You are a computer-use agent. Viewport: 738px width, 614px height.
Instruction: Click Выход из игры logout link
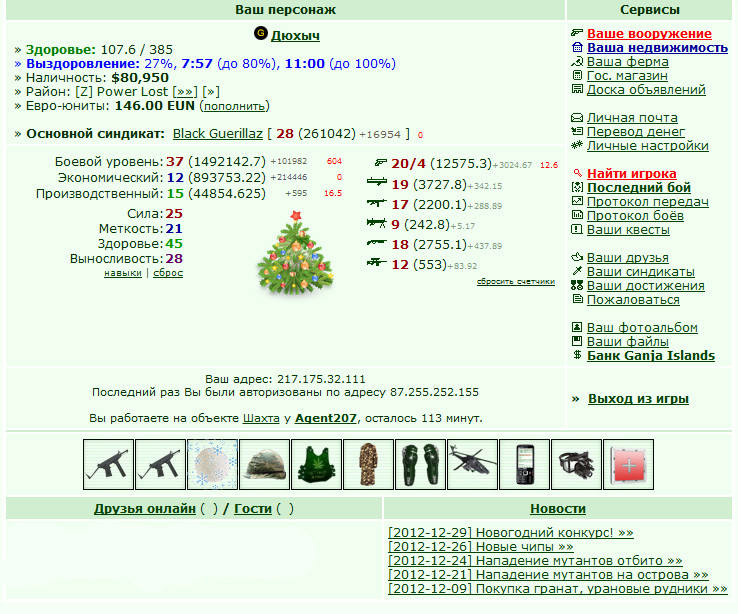pos(638,399)
